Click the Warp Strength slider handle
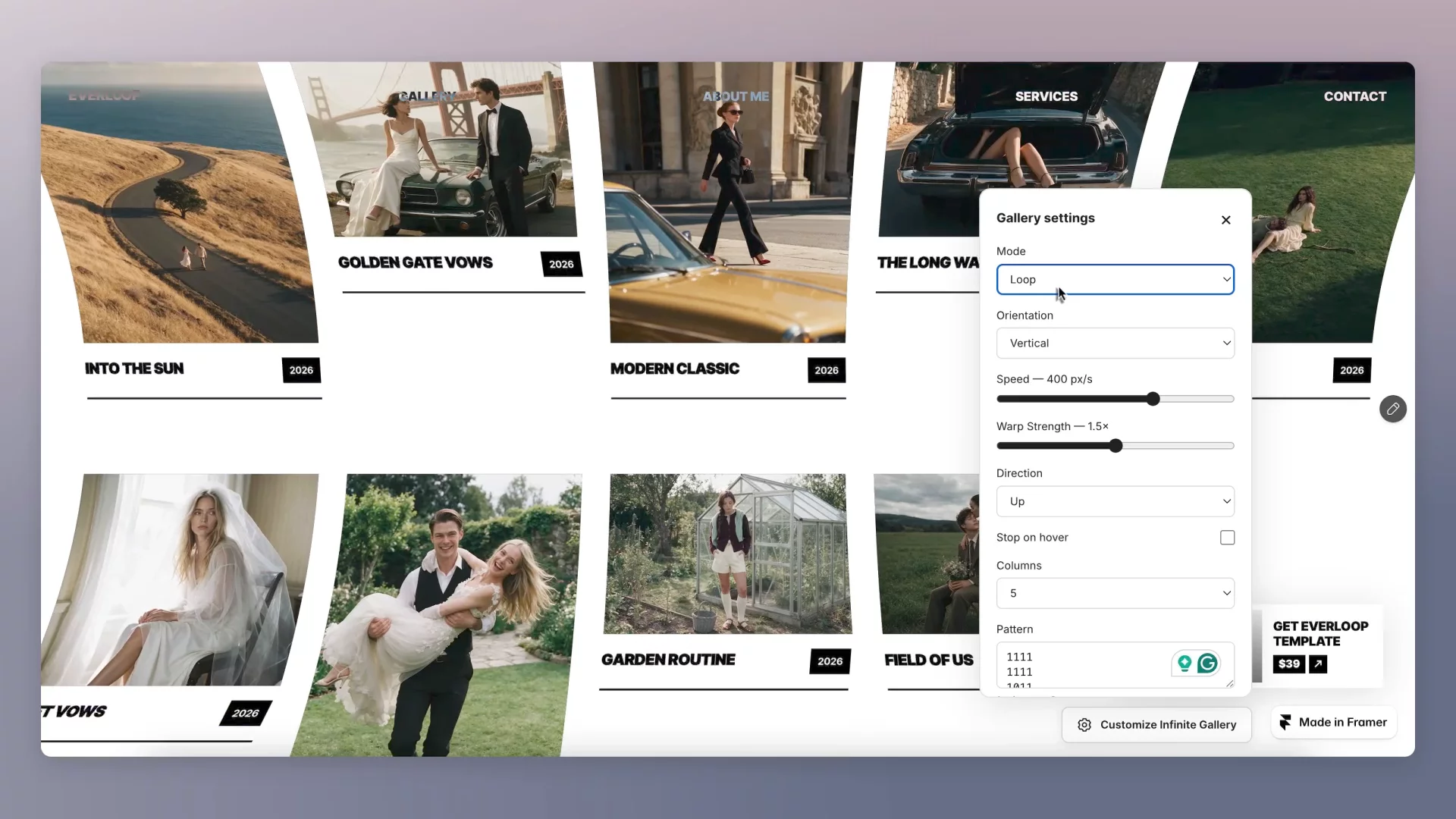This screenshot has width=1456, height=819. pyautogui.click(x=1115, y=446)
